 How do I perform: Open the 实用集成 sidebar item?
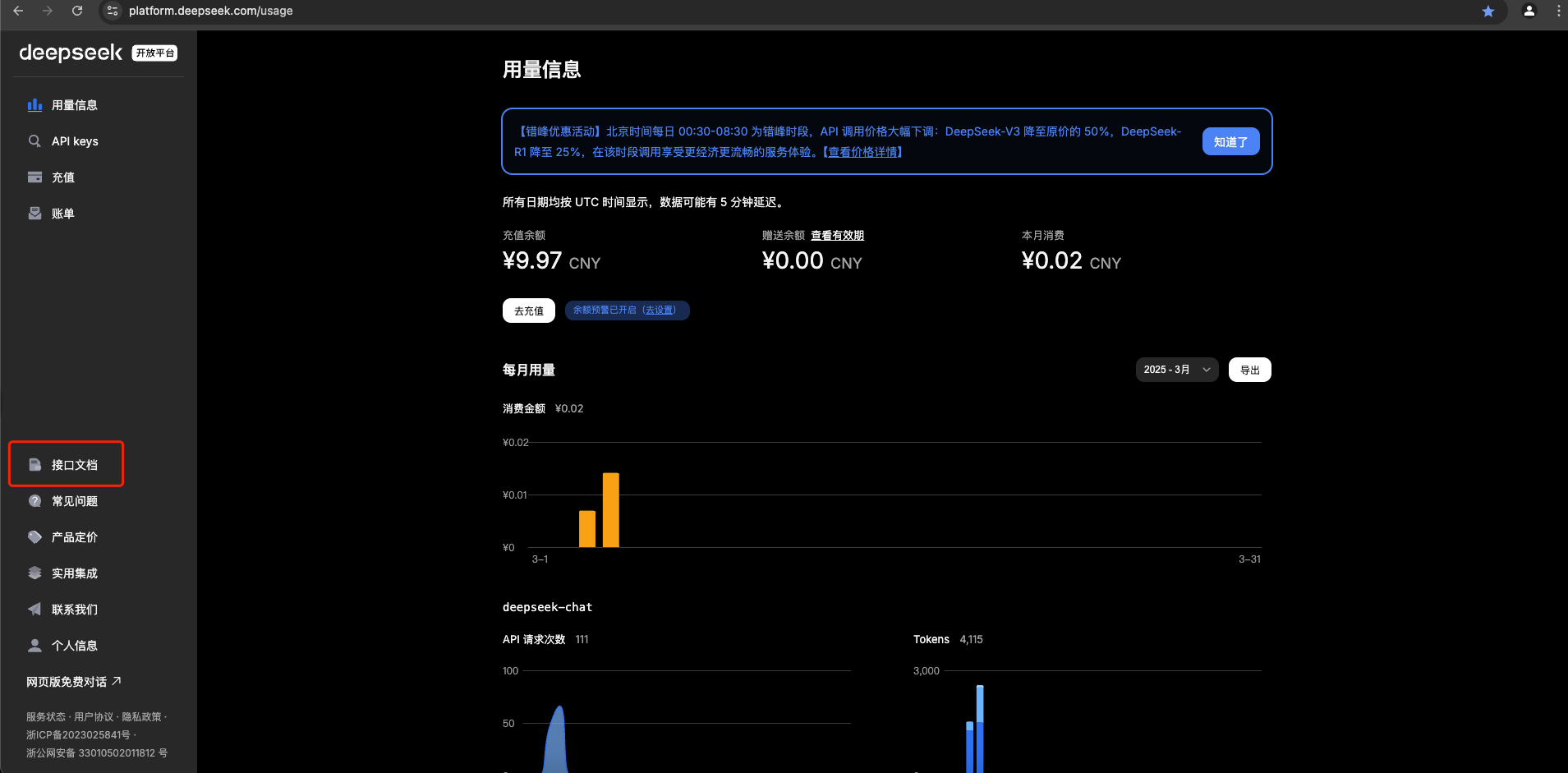99,573
